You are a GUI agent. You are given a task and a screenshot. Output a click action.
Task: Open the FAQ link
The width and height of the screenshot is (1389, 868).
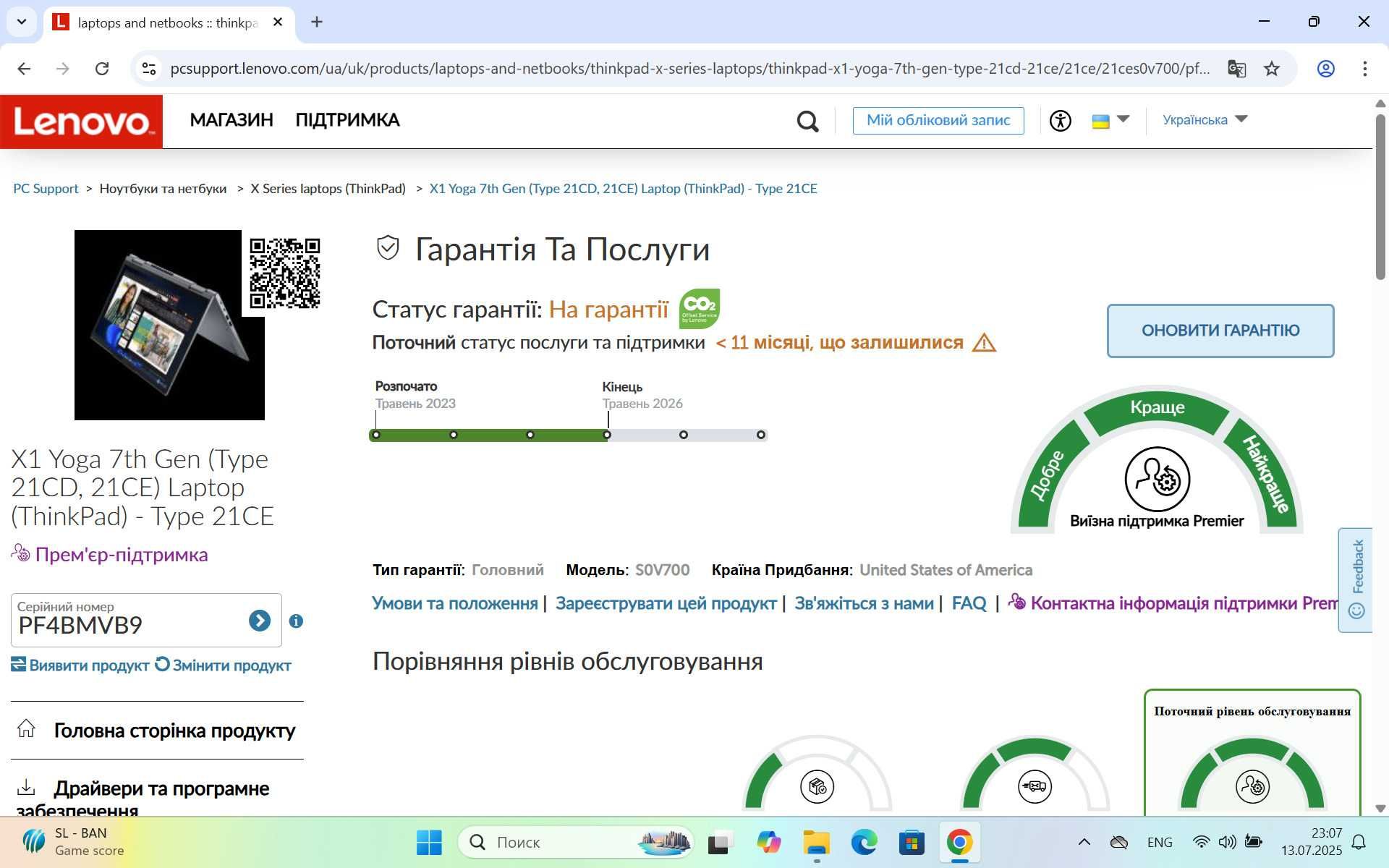pyautogui.click(x=969, y=603)
